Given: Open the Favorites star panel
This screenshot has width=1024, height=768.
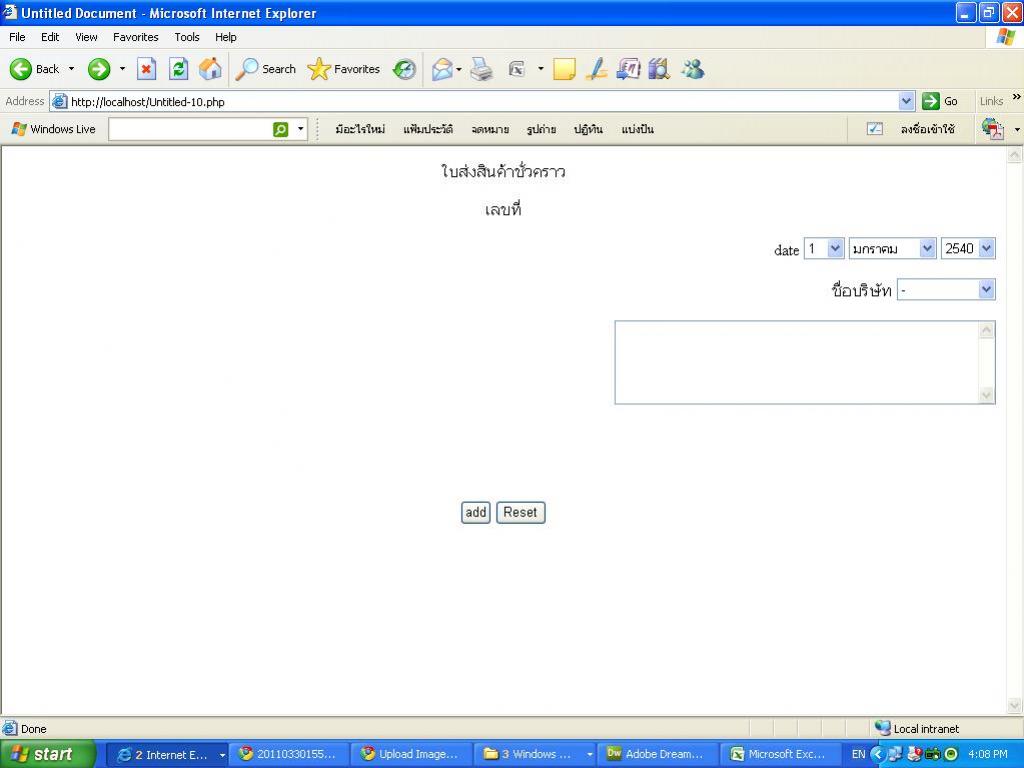Looking at the screenshot, I should click(344, 69).
